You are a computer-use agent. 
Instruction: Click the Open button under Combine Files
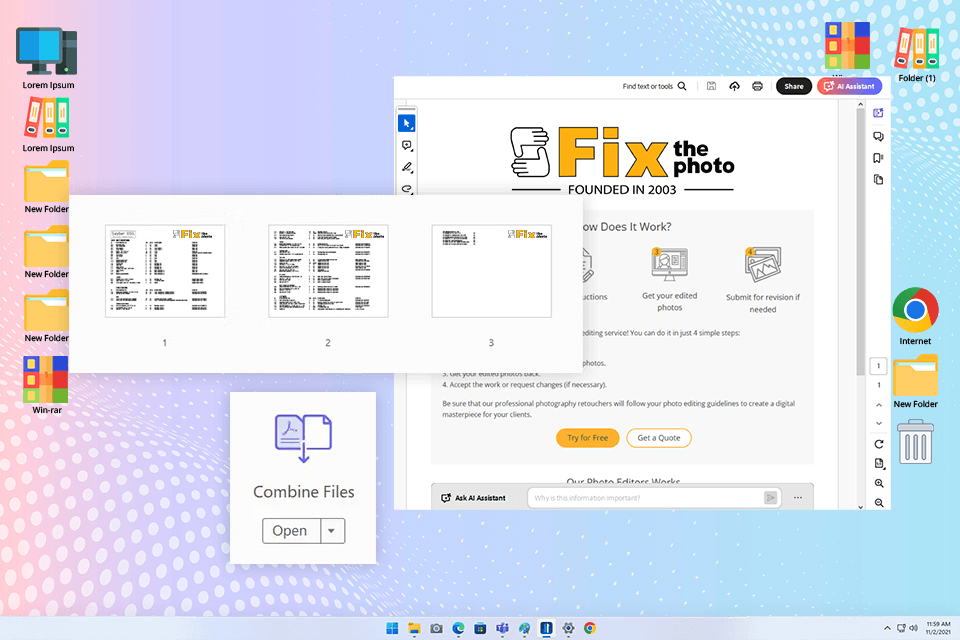pyautogui.click(x=291, y=530)
